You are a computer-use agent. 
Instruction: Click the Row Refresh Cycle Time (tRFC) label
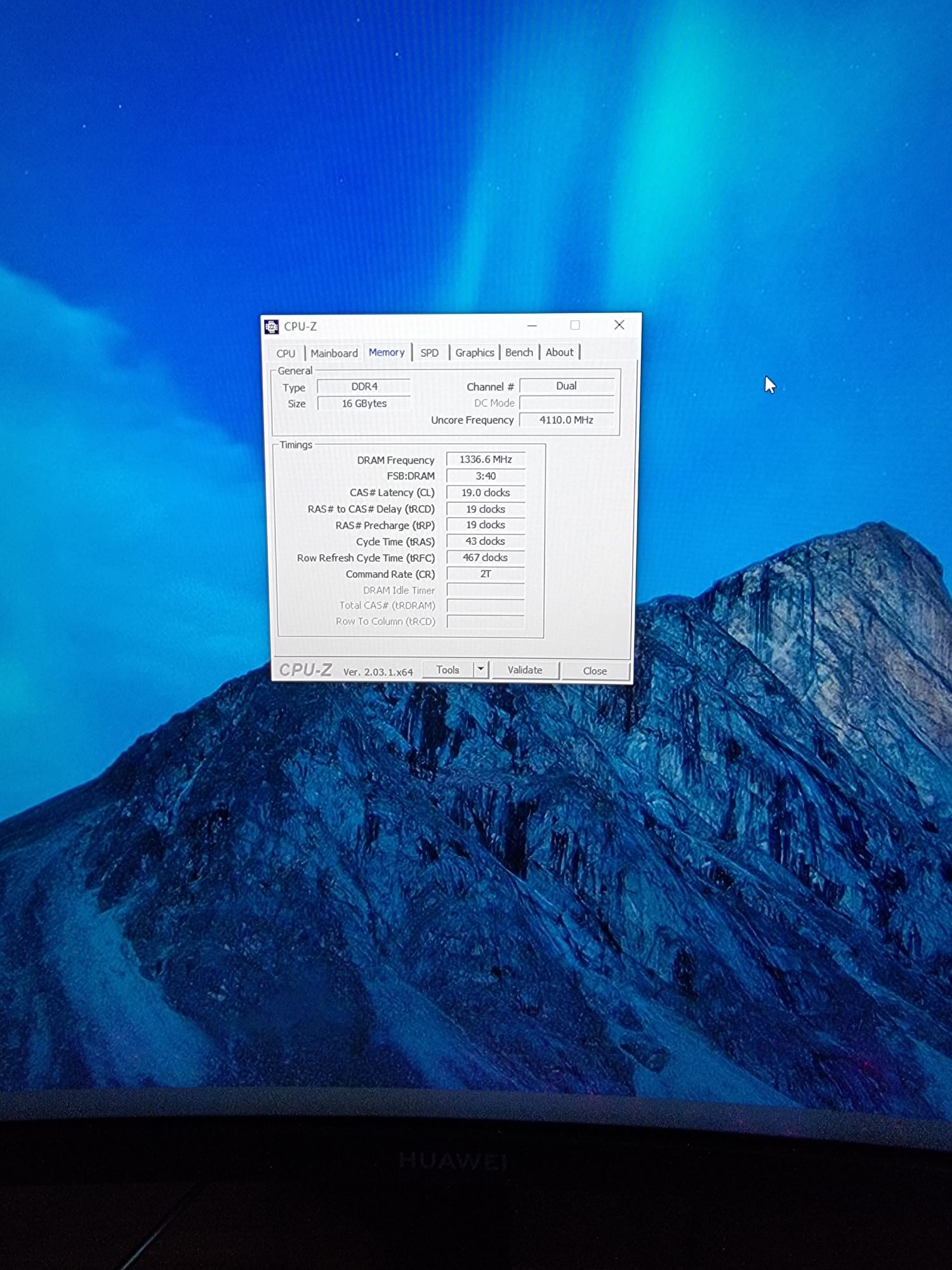(x=366, y=558)
